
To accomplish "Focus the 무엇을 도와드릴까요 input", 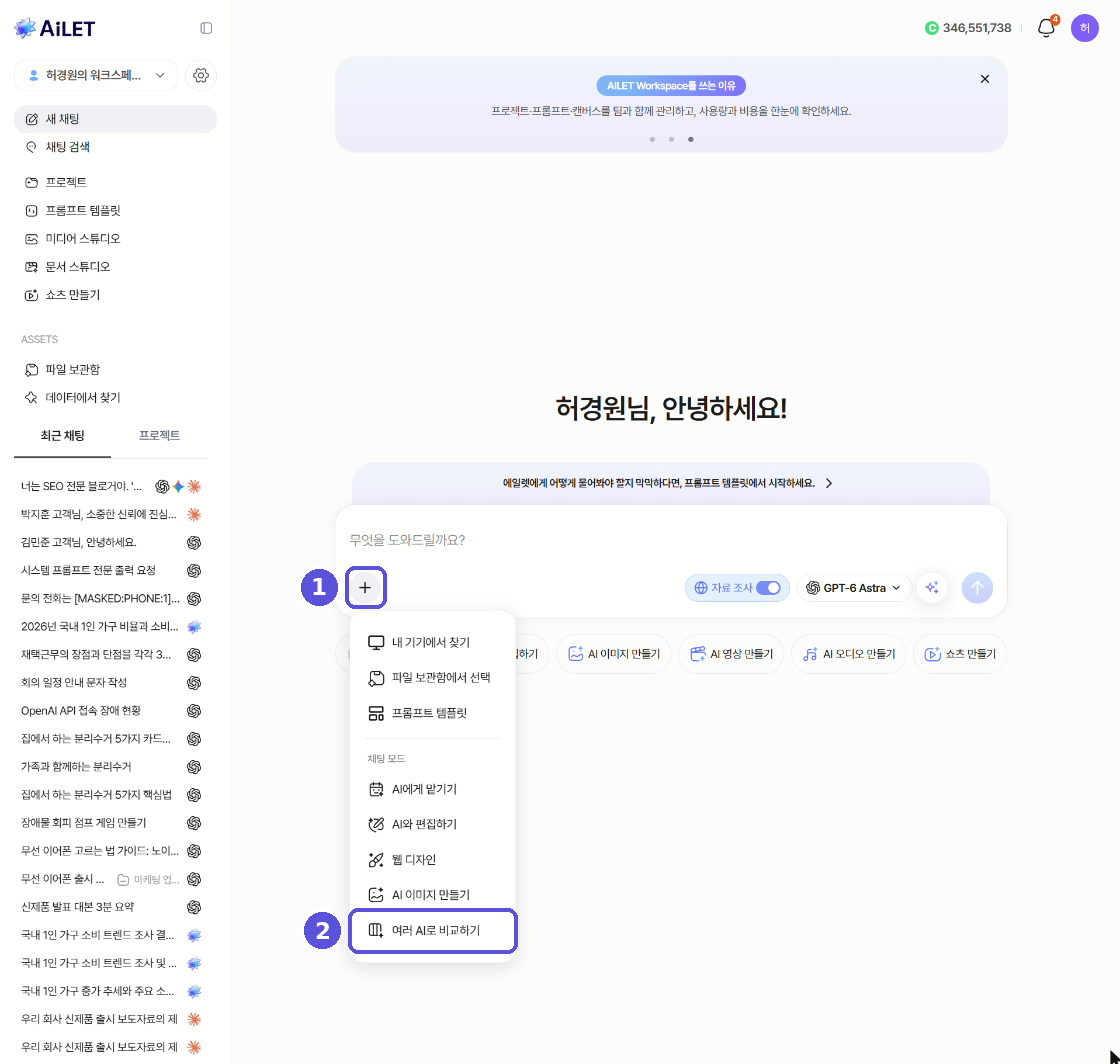I will pos(671,540).
